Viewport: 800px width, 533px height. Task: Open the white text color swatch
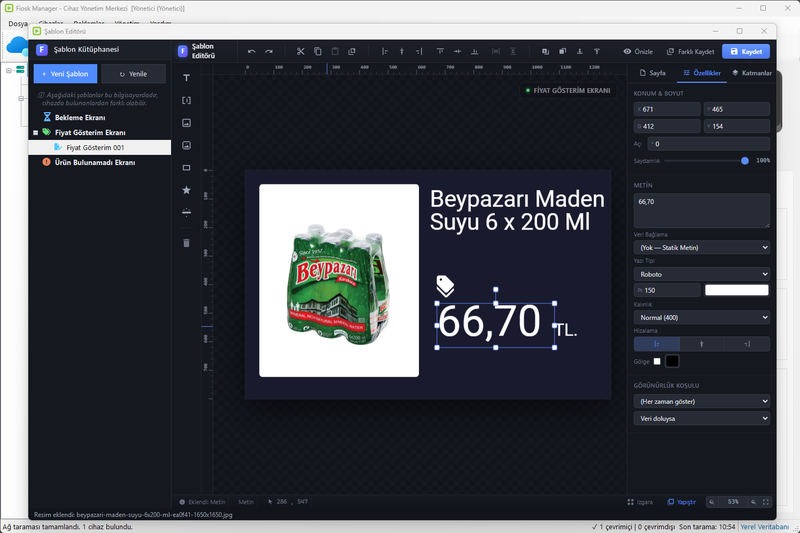736,290
